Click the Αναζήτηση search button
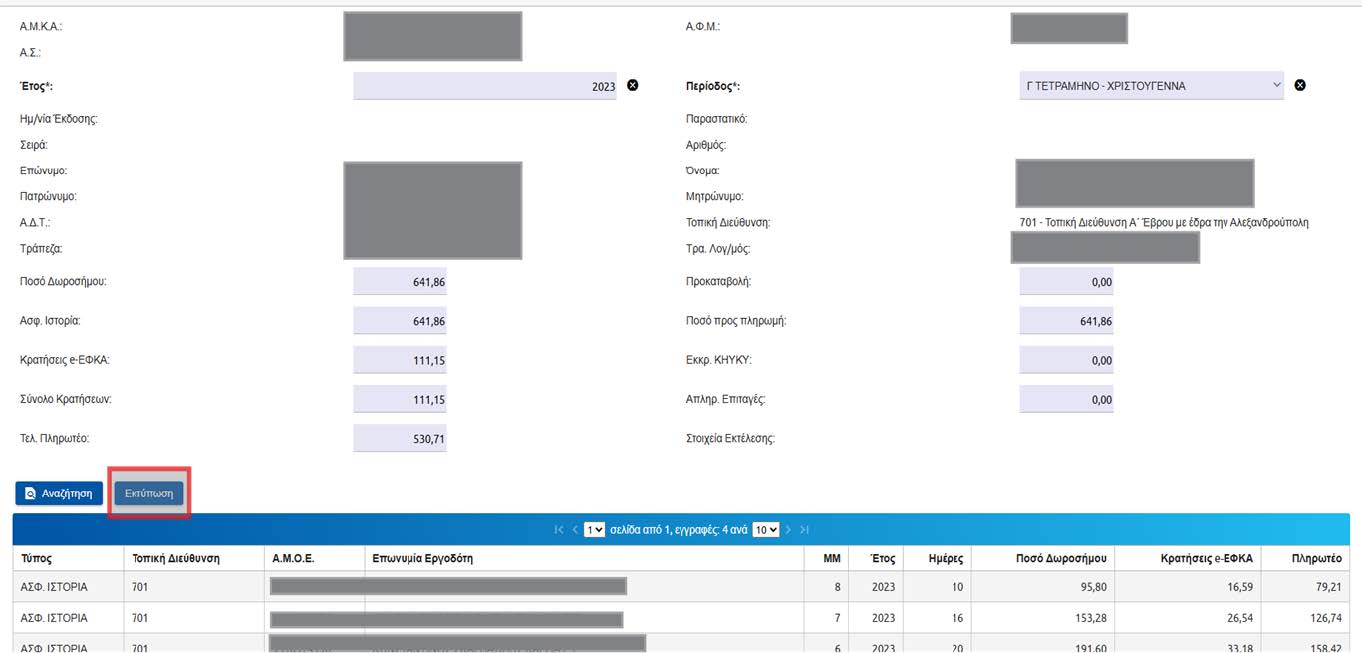Viewport: 1362px width, 653px height. (59, 493)
